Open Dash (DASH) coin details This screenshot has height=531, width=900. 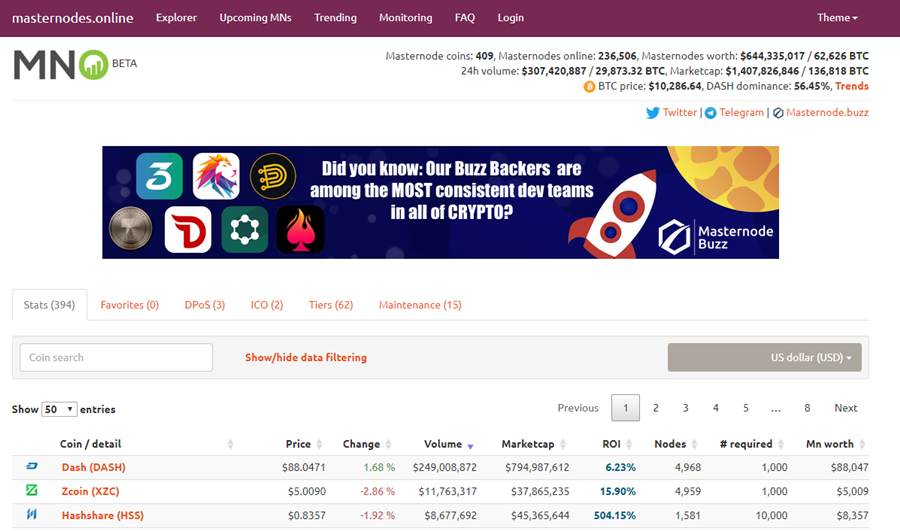(x=94, y=467)
